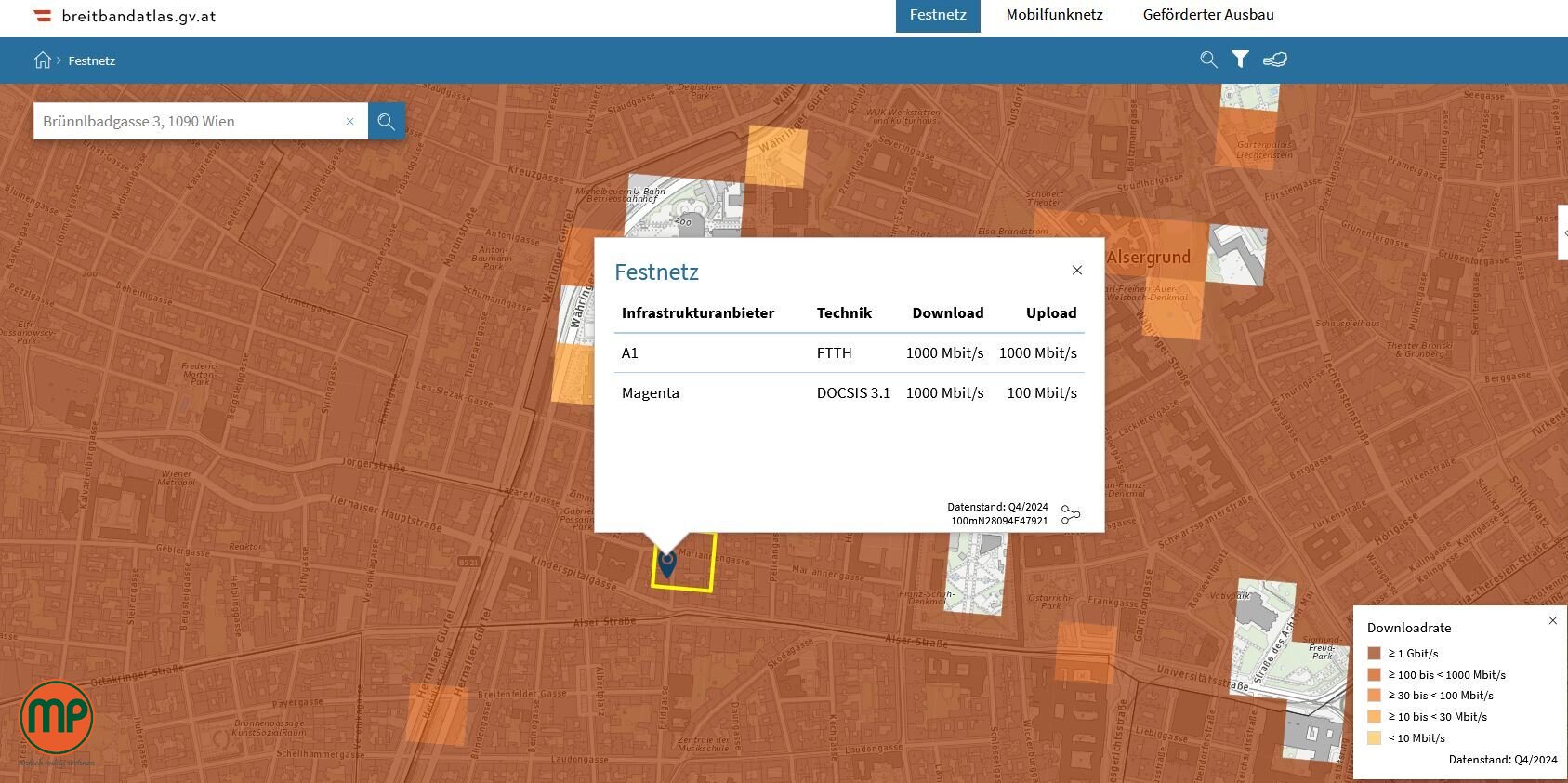
Task: Open the filter funnel icon
Action: tap(1240, 60)
